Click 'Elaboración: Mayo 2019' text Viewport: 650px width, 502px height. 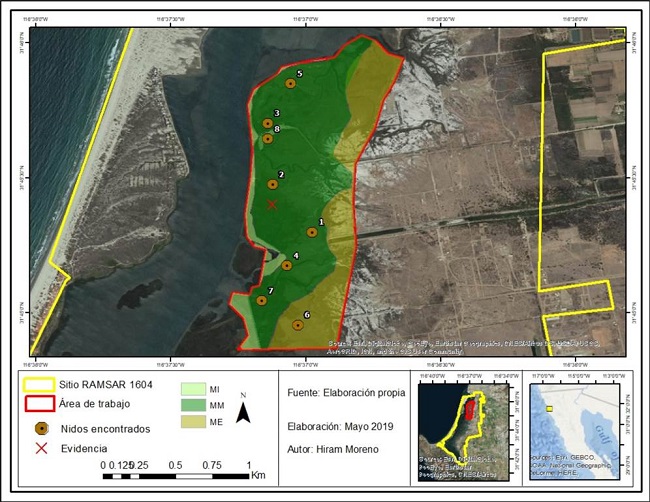[340, 426]
